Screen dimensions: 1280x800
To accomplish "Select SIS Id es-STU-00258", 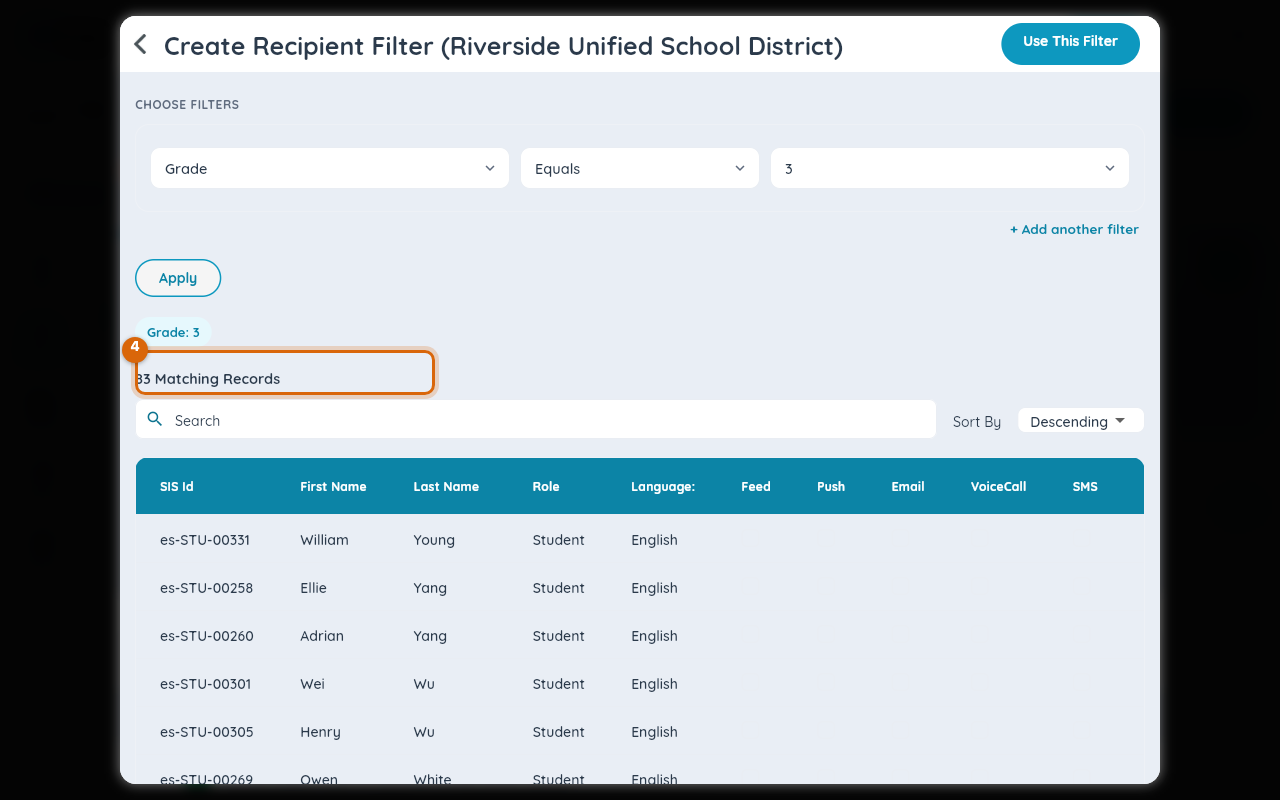I will (x=206, y=588).
